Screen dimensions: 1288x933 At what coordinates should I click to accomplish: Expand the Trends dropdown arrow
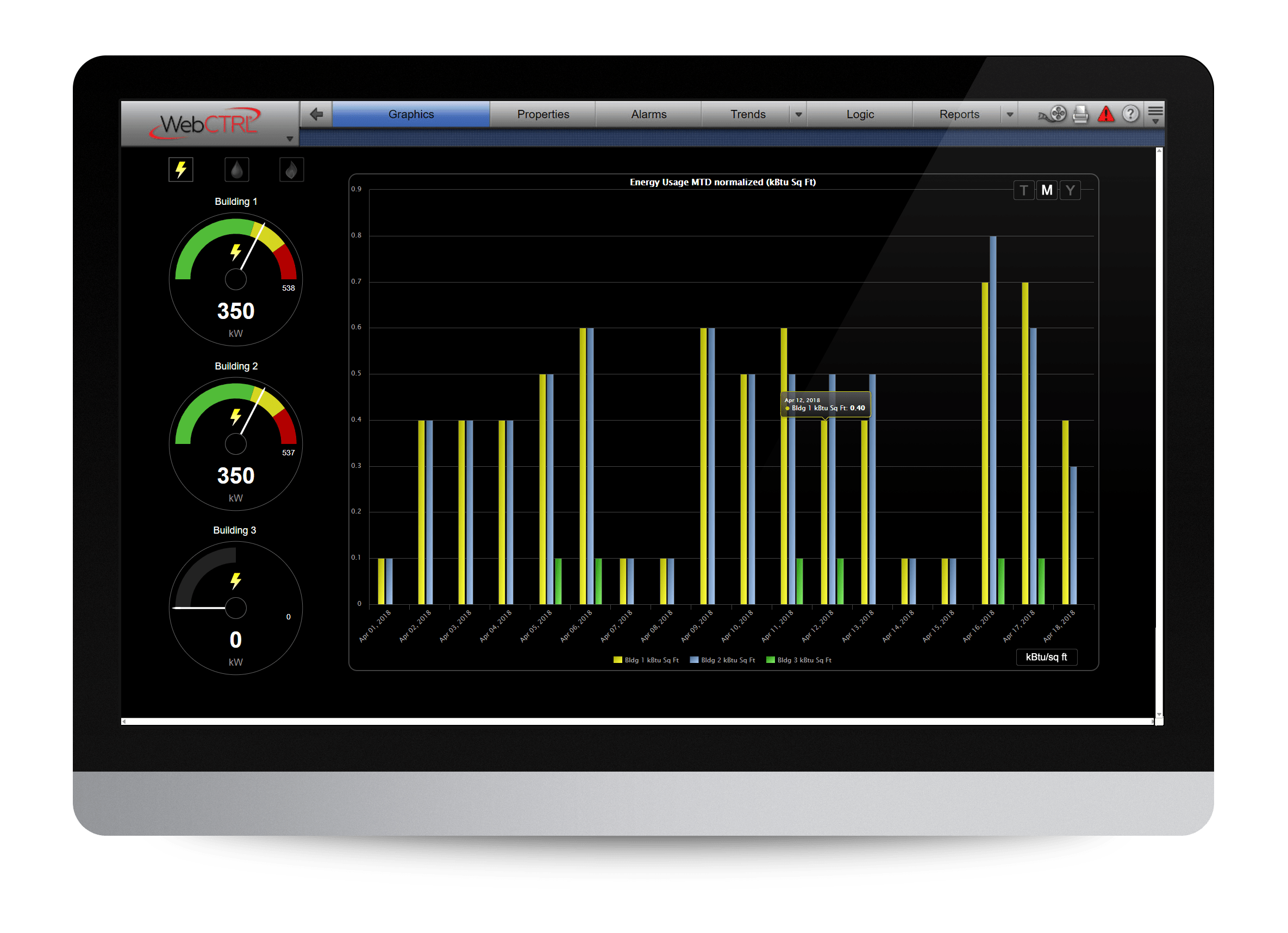click(798, 114)
